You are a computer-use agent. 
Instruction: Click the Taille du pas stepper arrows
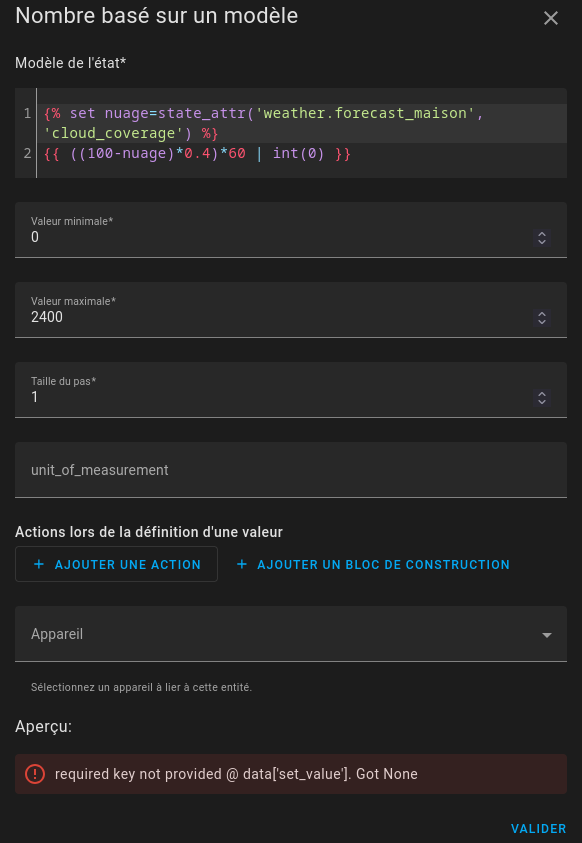(542, 398)
